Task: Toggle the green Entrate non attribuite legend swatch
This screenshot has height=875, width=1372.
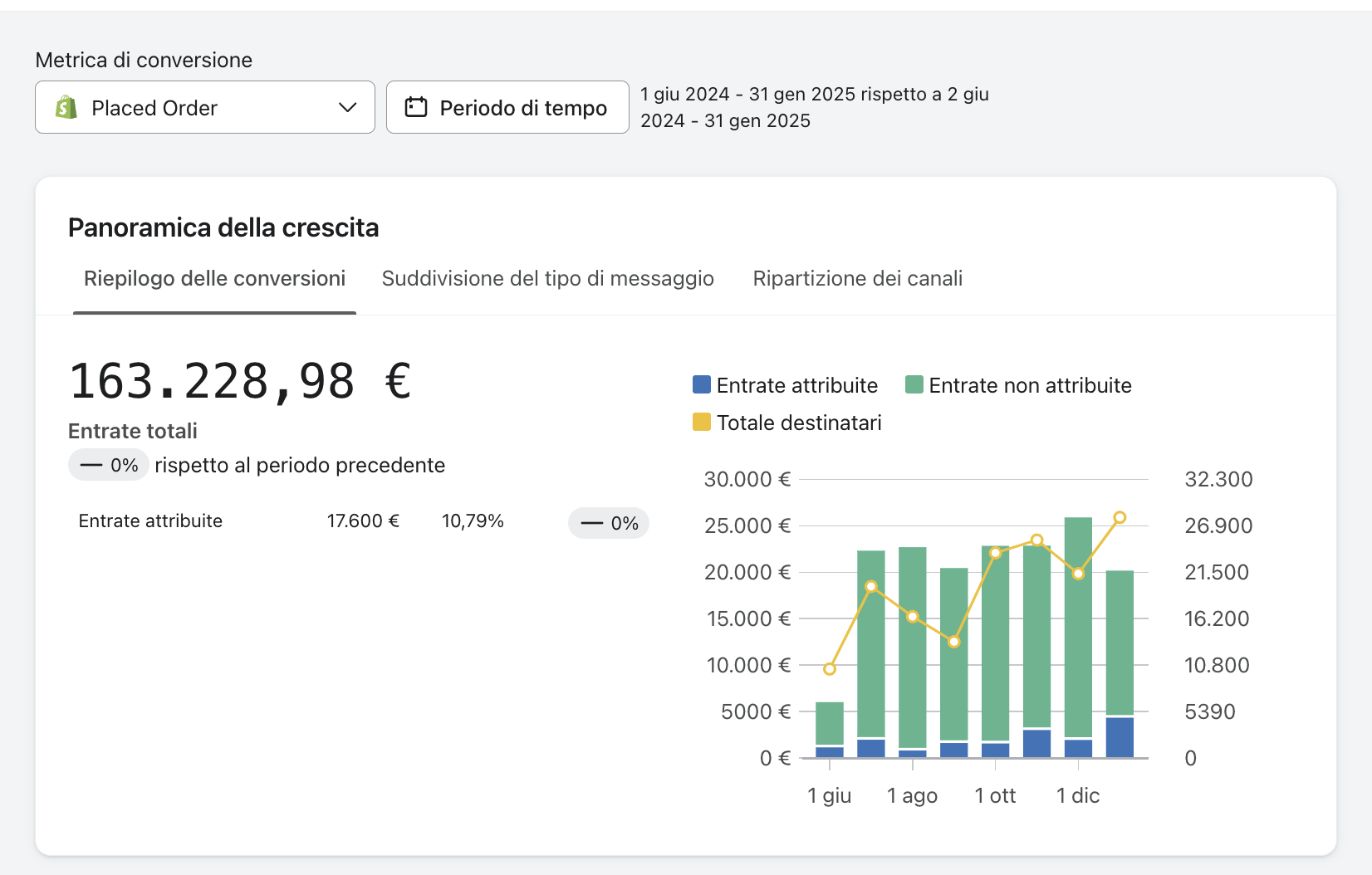Action: [914, 385]
